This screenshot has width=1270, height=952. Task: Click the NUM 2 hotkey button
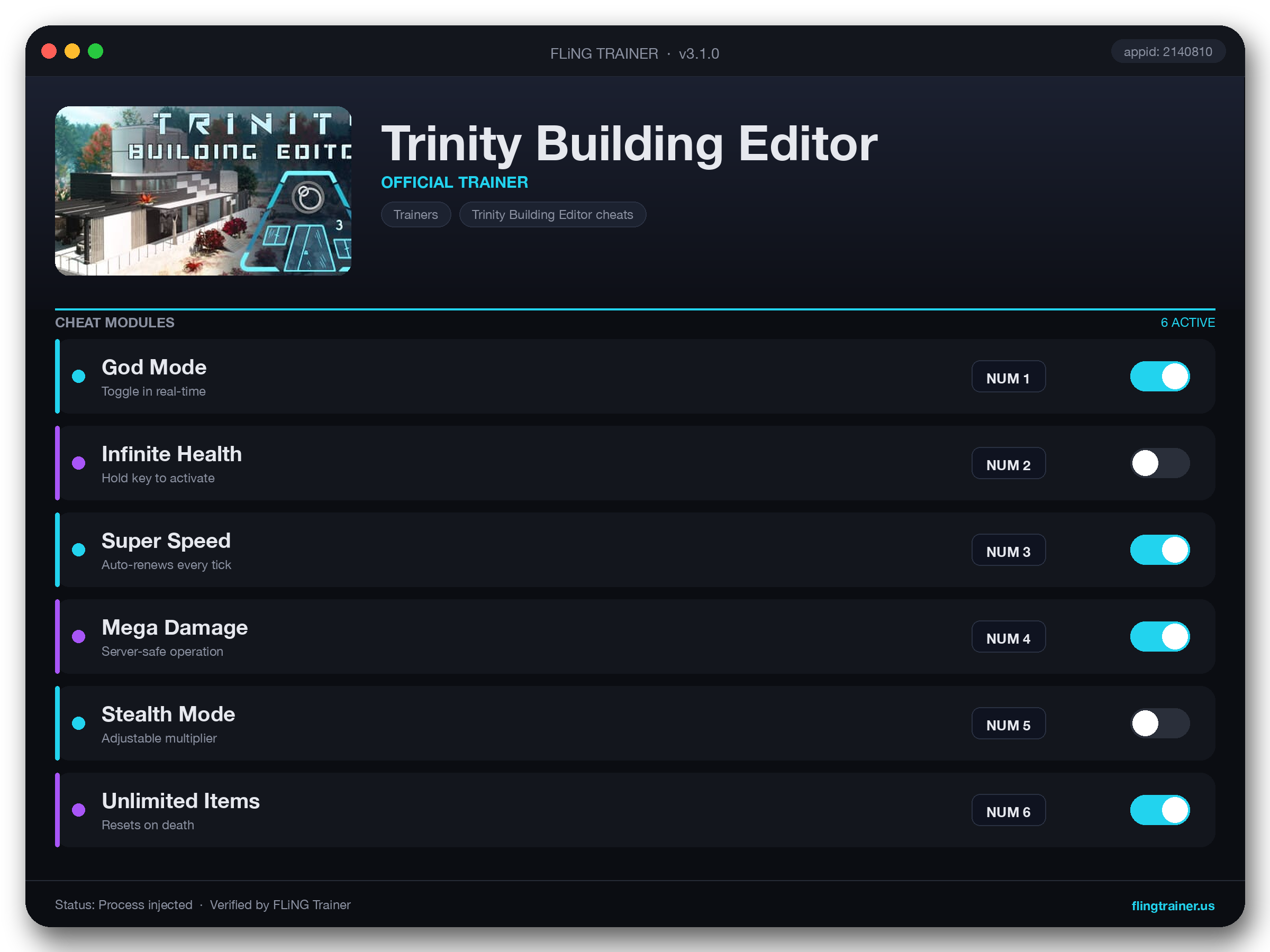point(1008,463)
